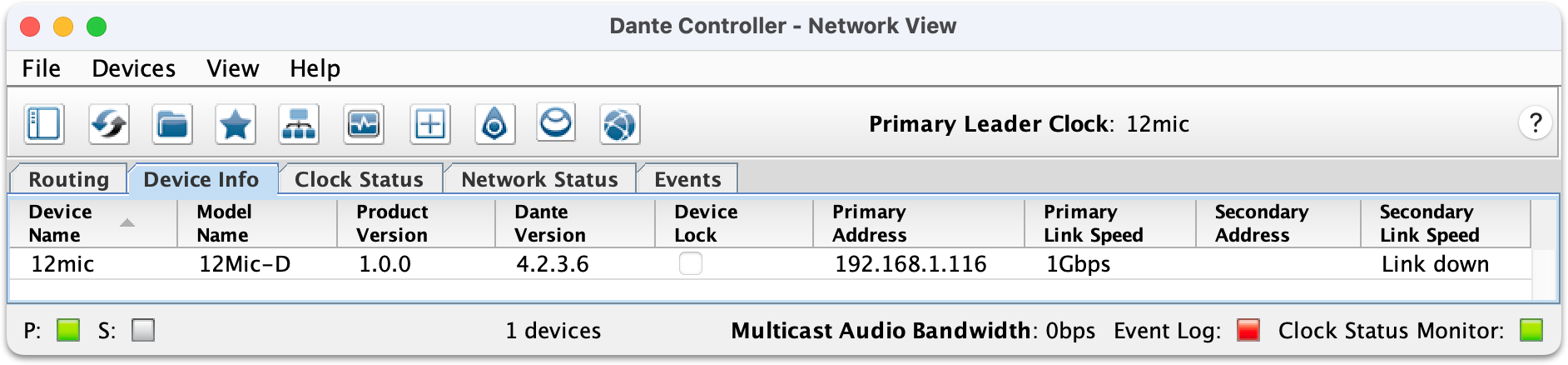Image resolution: width=1568 pixels, height=365 pixels.
Task: Click the green Clock Status Monitor indicator
Action: pyautogui.click(x=1531, y=330)
